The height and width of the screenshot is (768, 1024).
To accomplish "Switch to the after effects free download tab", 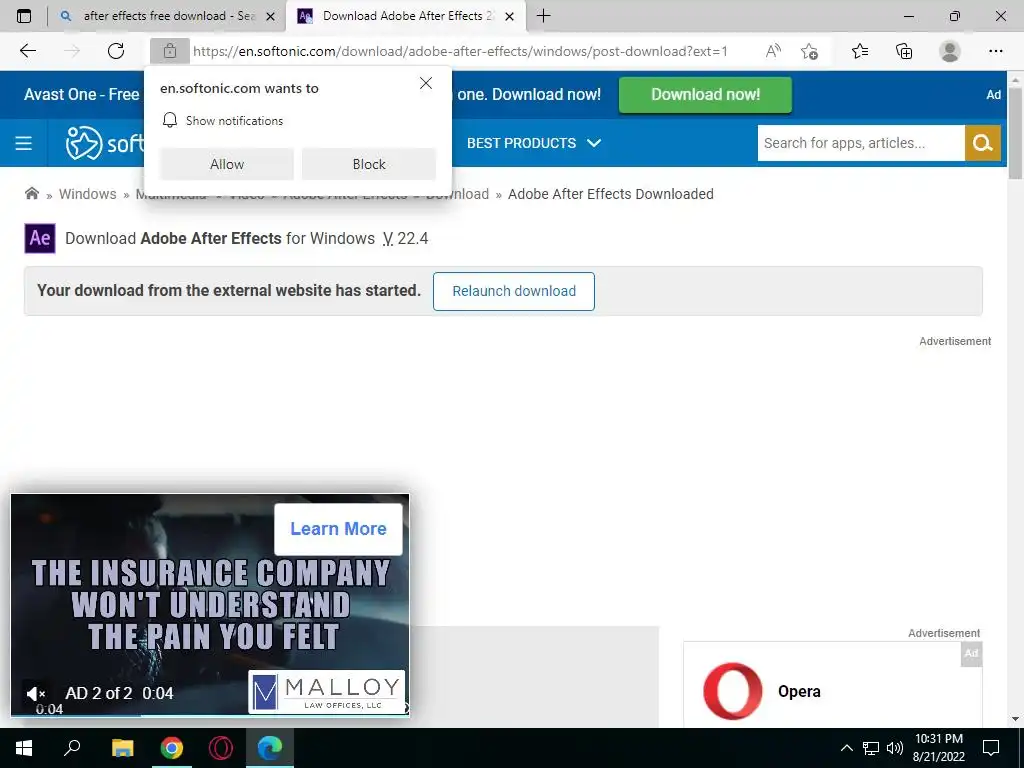I will (168, 16).
